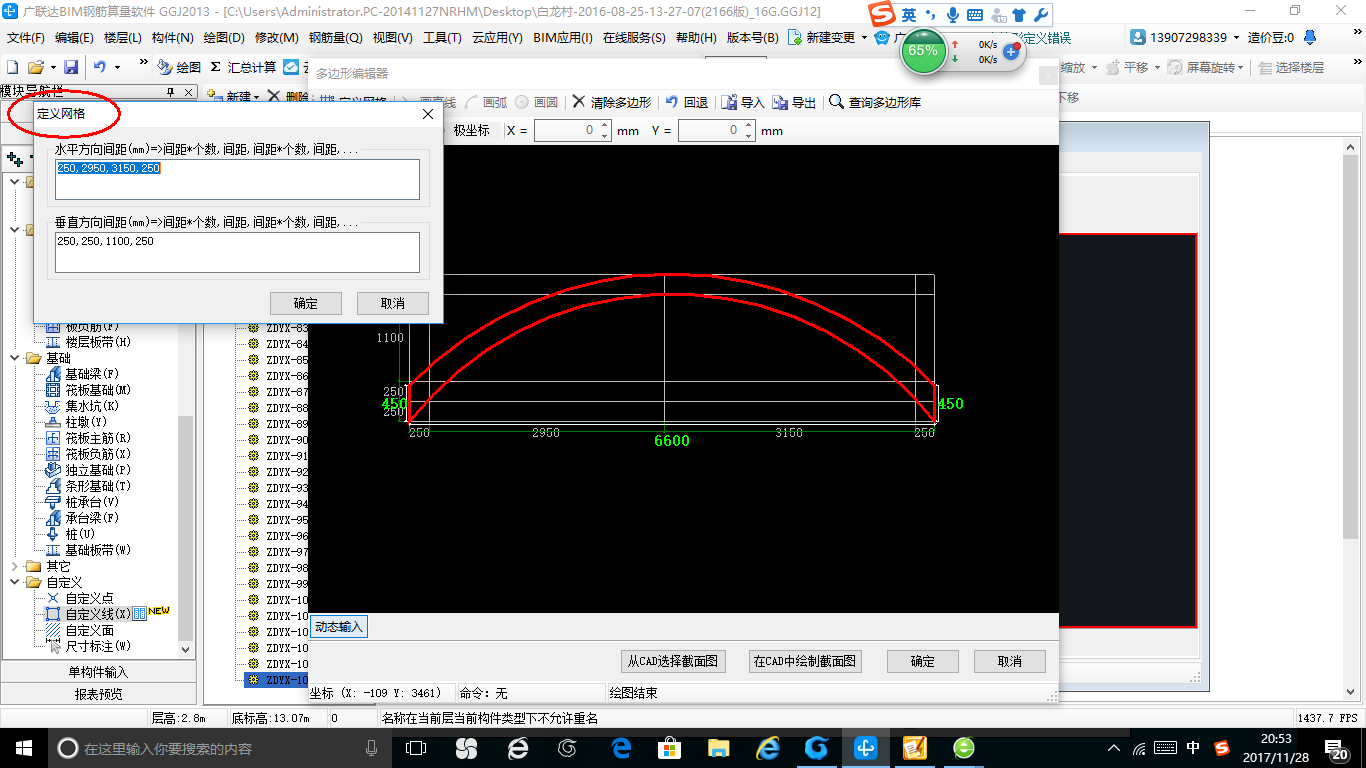
Task: Open the 文件(F) menu
Action: [x=26, y=38]
